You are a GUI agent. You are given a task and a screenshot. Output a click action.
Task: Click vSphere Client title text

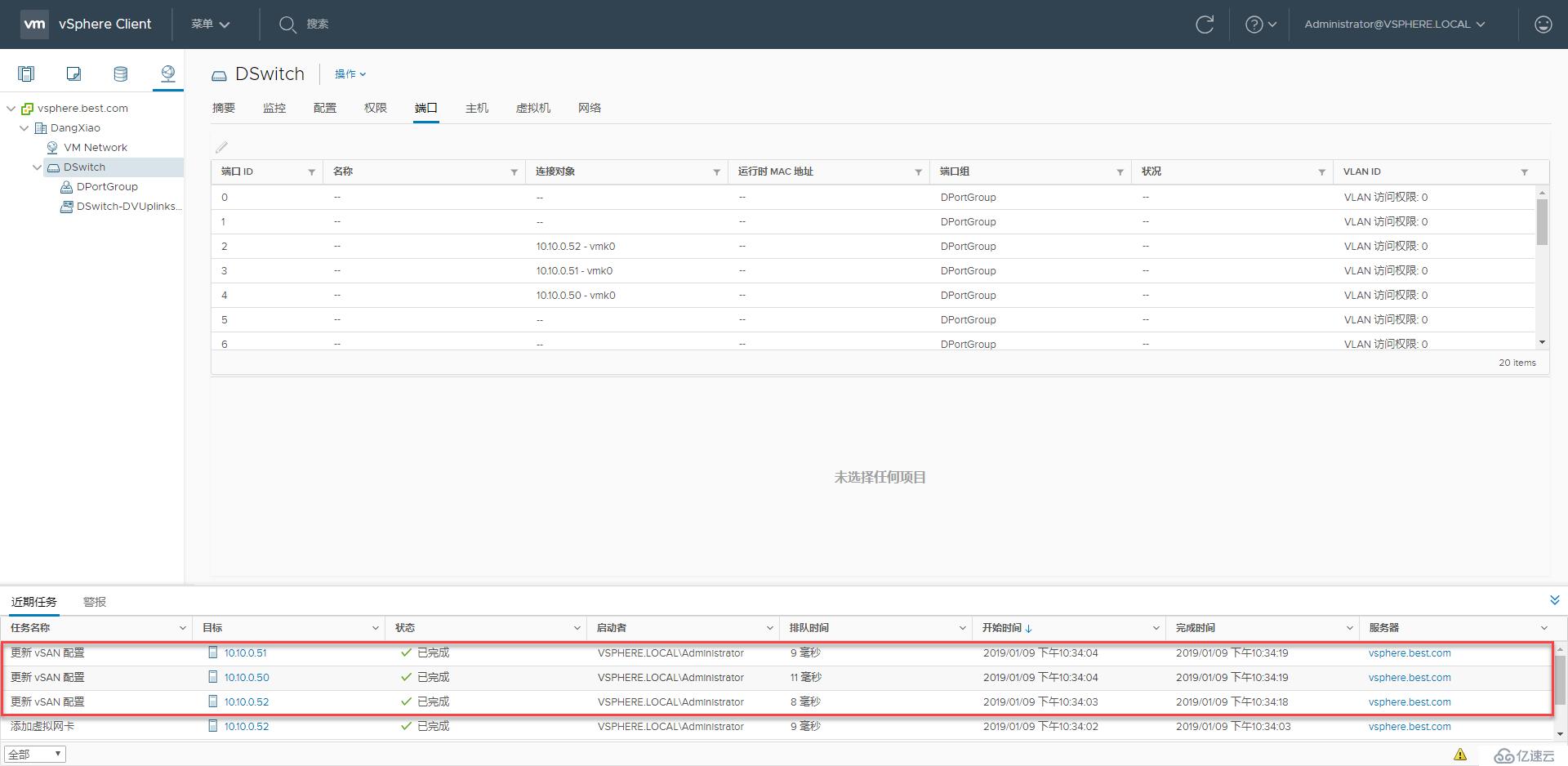tap(105, 24)
